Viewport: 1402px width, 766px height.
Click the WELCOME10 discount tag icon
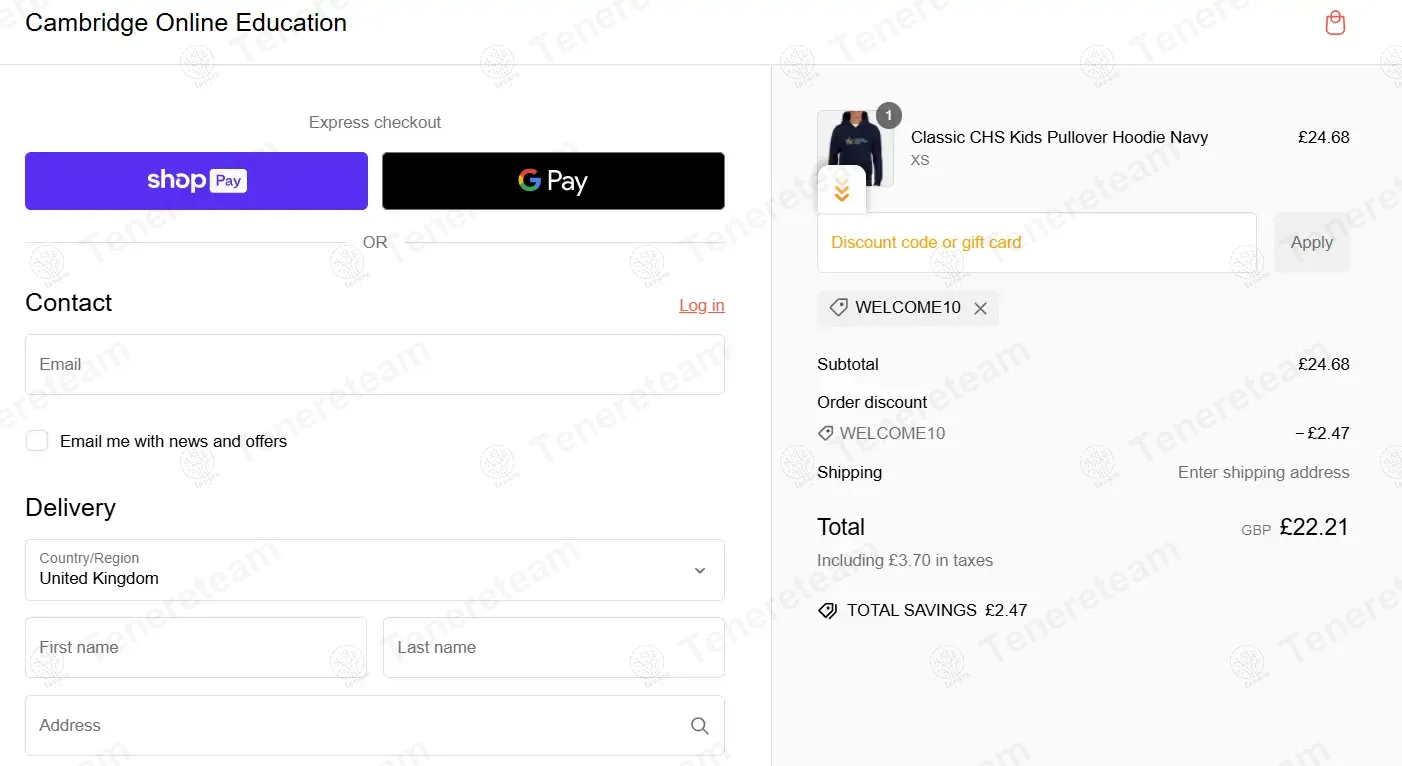click(x=839, y=308)
